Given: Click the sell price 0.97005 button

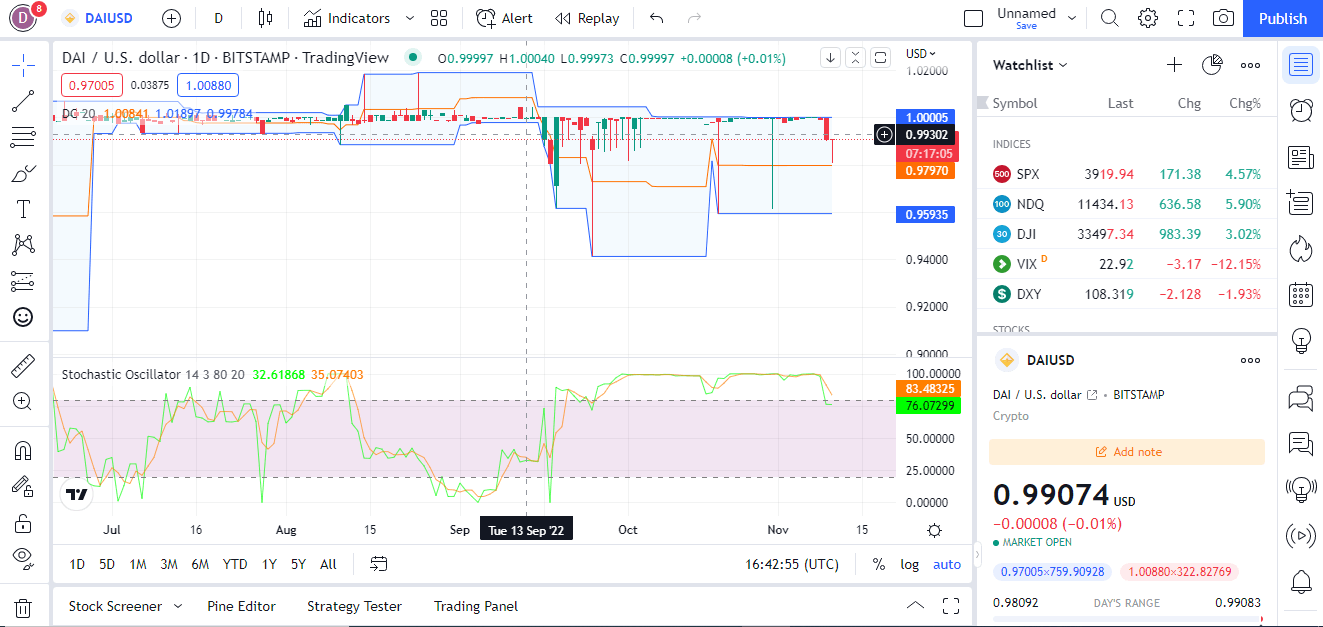Looking at the screenshot, I should click(92, 85).
